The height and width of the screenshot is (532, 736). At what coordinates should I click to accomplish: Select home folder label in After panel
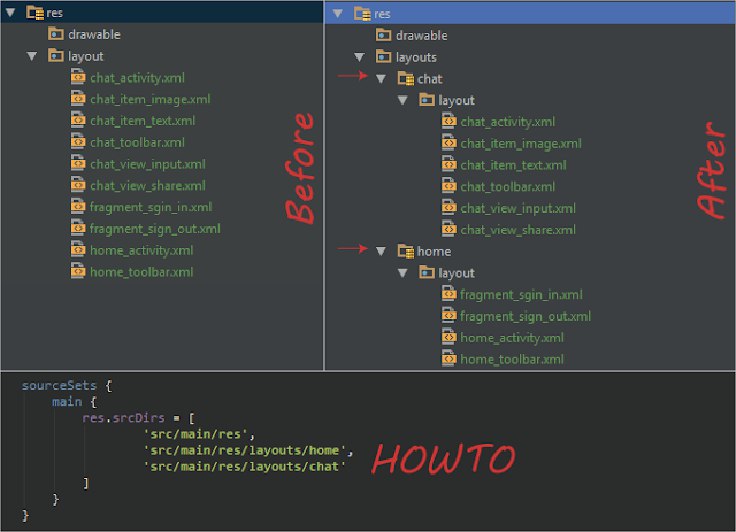point(434,252)
